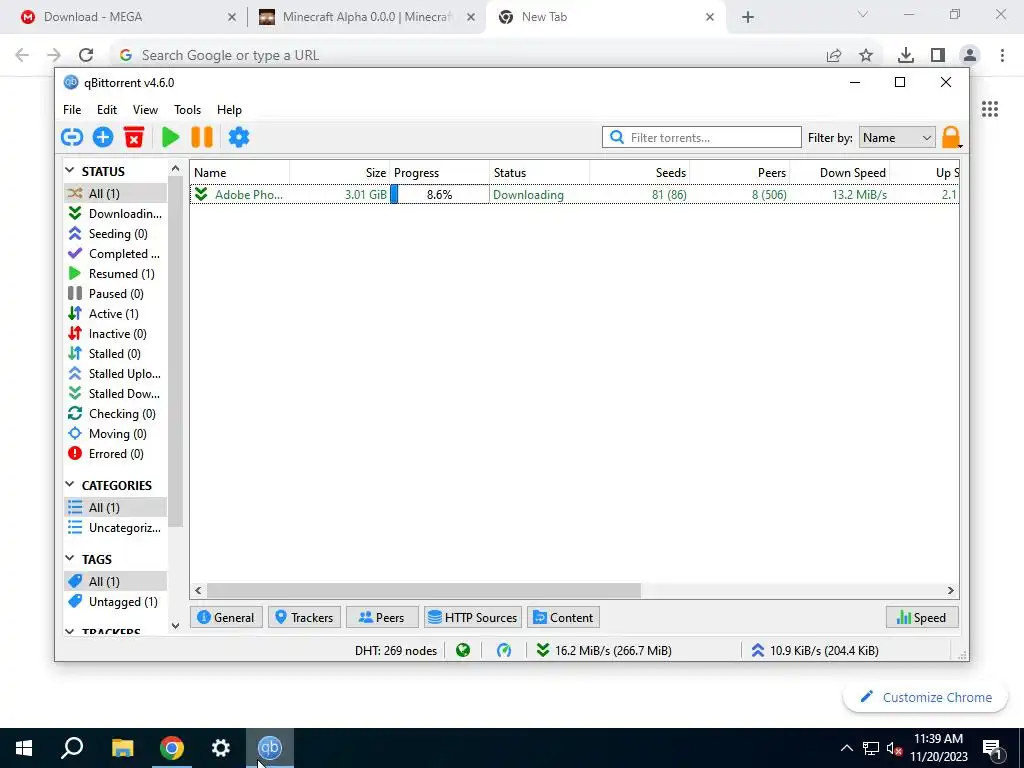The width and height of the screenshot is (1024, 768).
Task: Switch to the General tab
Action: click(226, 617)
